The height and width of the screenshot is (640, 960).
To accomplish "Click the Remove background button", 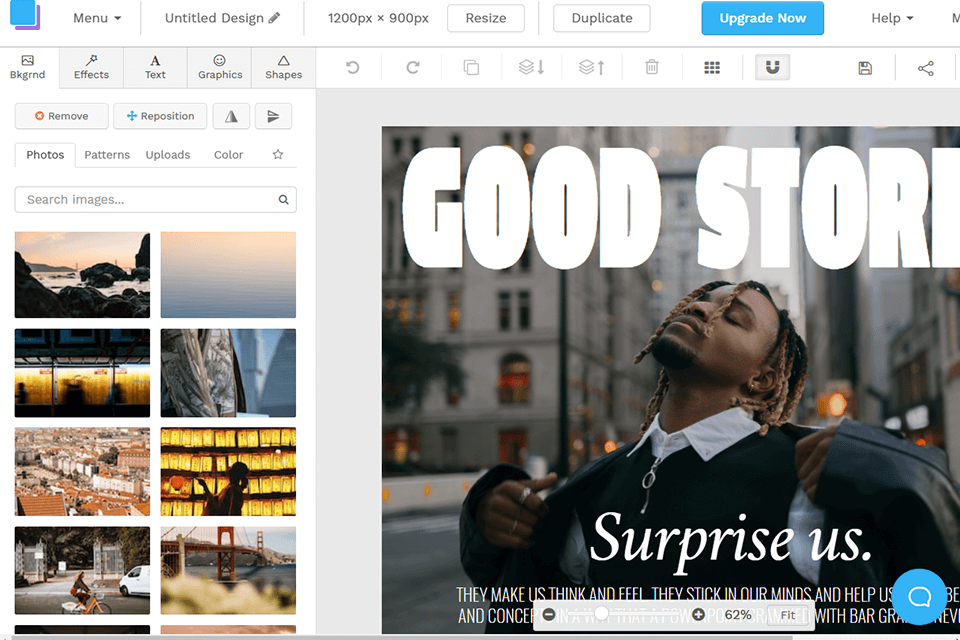I will (61, 116).
